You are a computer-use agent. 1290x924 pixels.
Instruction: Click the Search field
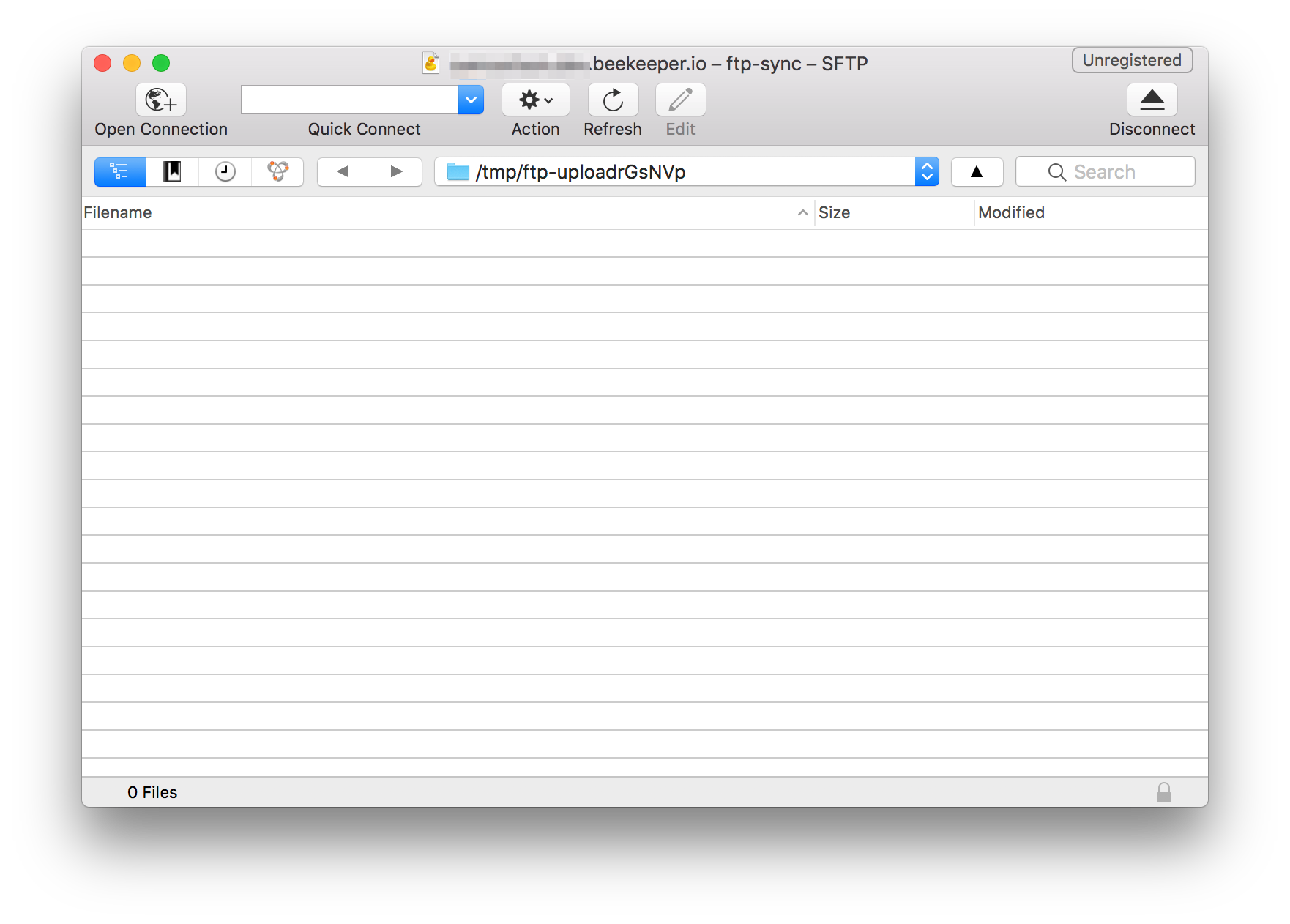[x=1105, y=172]
